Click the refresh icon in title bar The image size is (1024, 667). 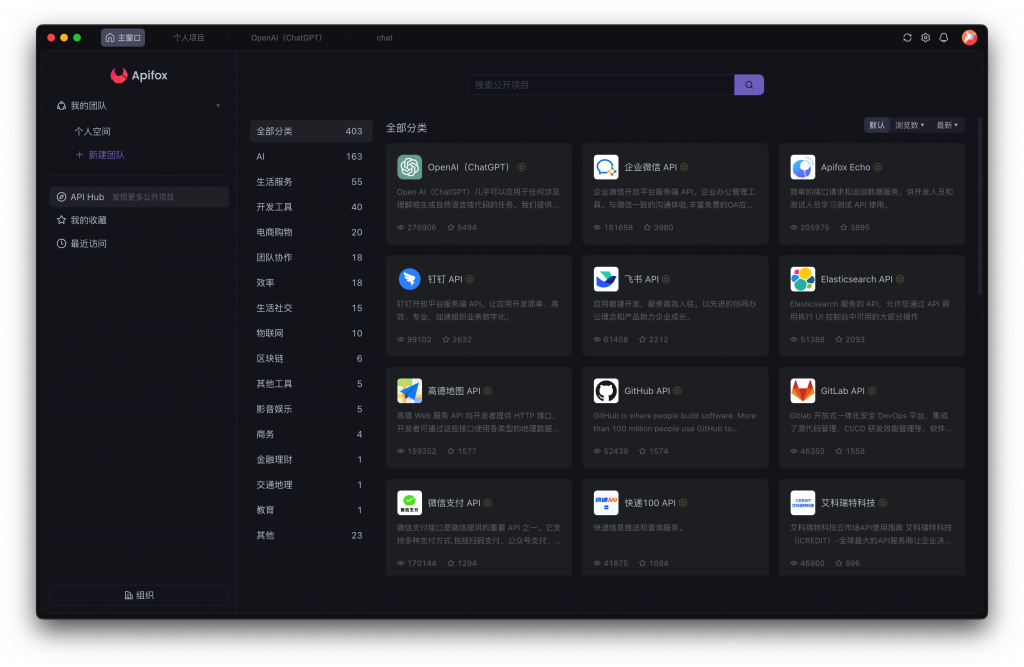click(x=907, y=38)
